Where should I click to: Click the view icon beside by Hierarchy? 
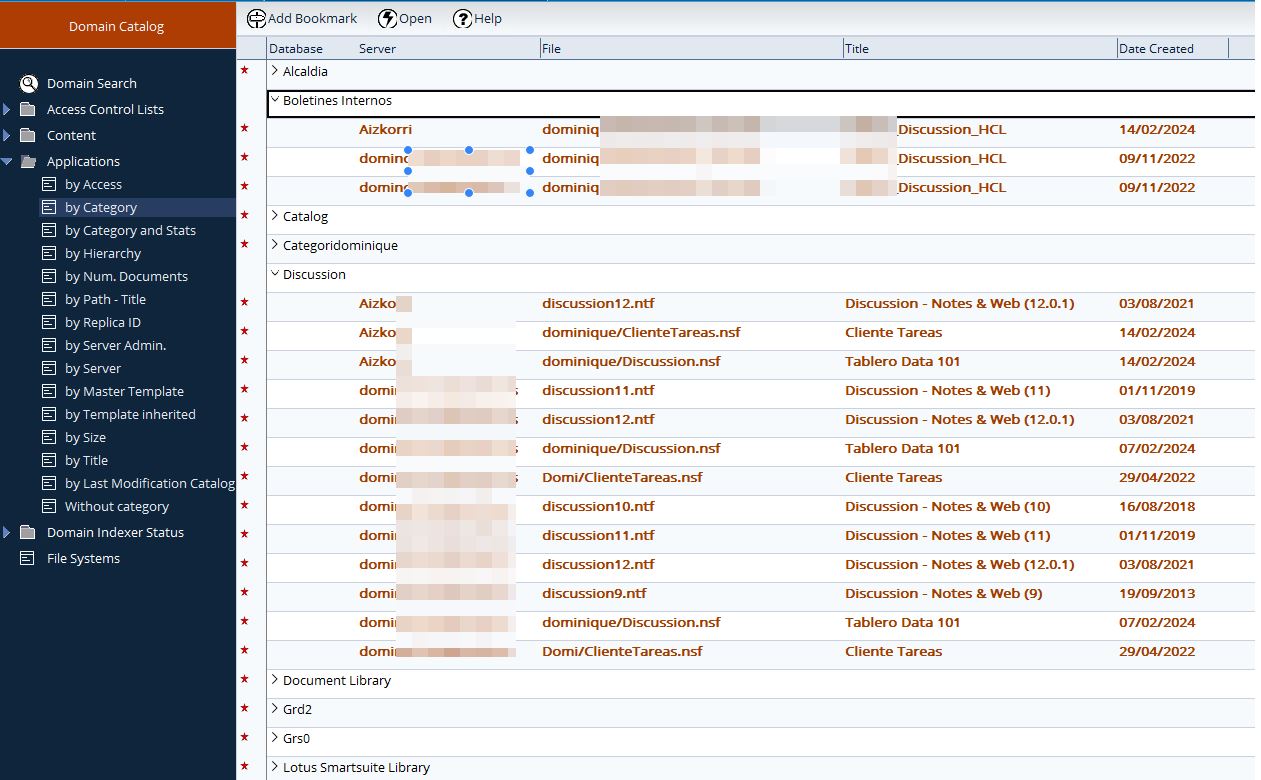(49, 253)
